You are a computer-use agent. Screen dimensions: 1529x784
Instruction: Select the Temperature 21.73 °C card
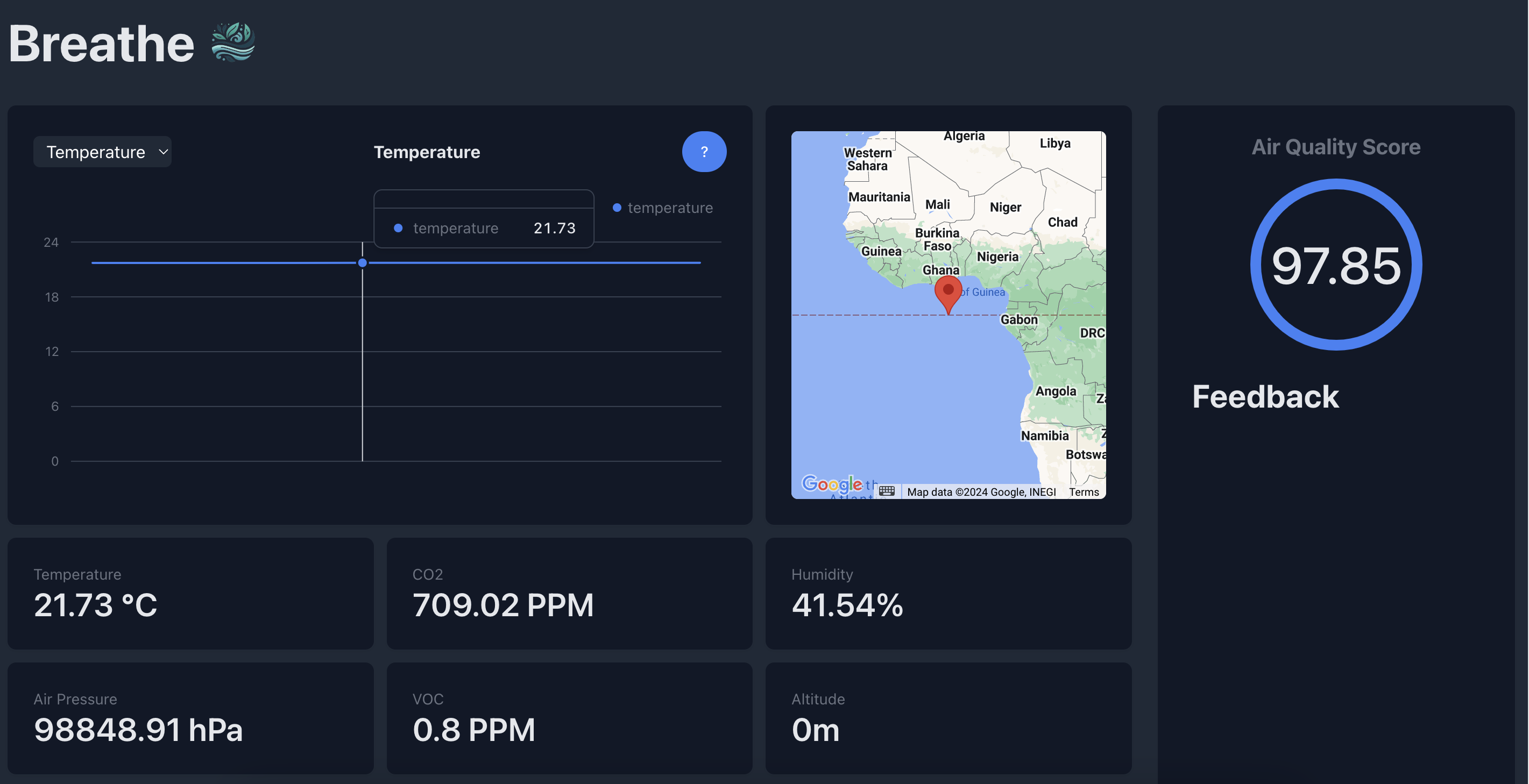click(x=190, y=593)
